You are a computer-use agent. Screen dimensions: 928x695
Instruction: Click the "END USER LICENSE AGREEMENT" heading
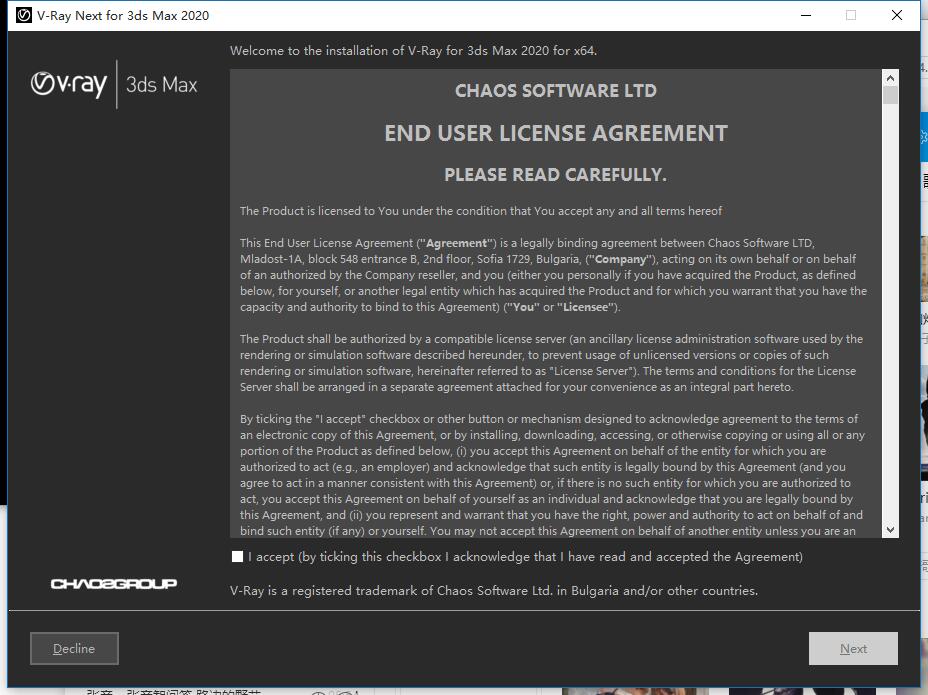pyautogui.click(x=556, y=133)
